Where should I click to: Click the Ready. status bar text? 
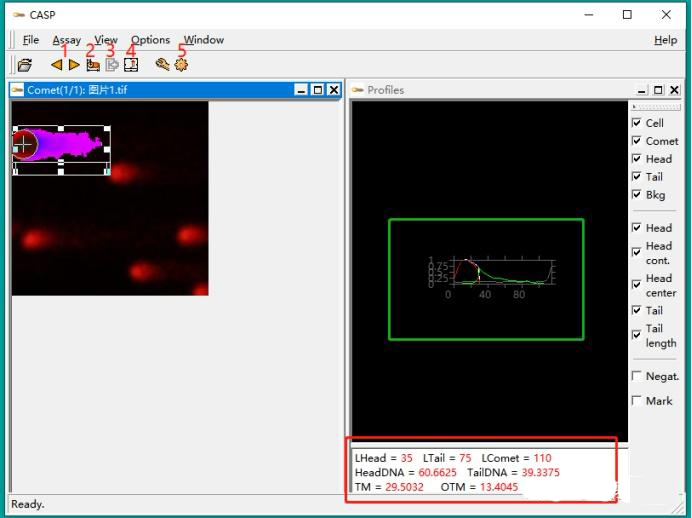pyautogui.click(x=27, y=504)
